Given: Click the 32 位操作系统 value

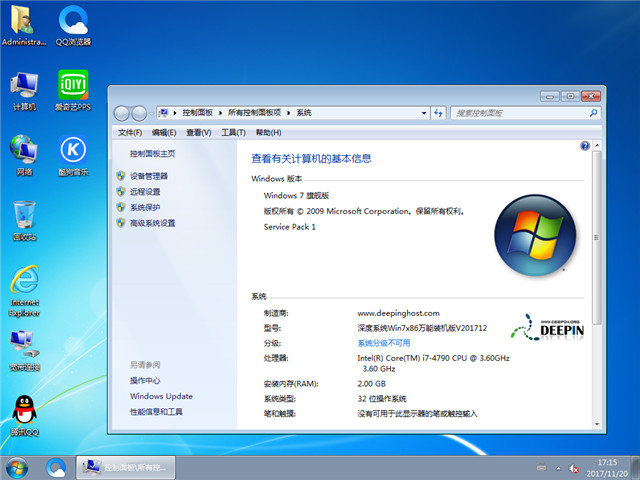Looking at the screenshot, I should pos(382,399).
